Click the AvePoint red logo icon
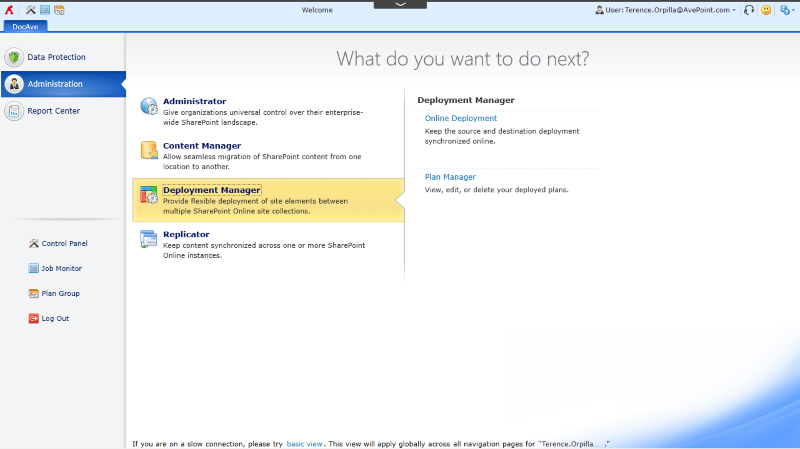 [9, 10]
